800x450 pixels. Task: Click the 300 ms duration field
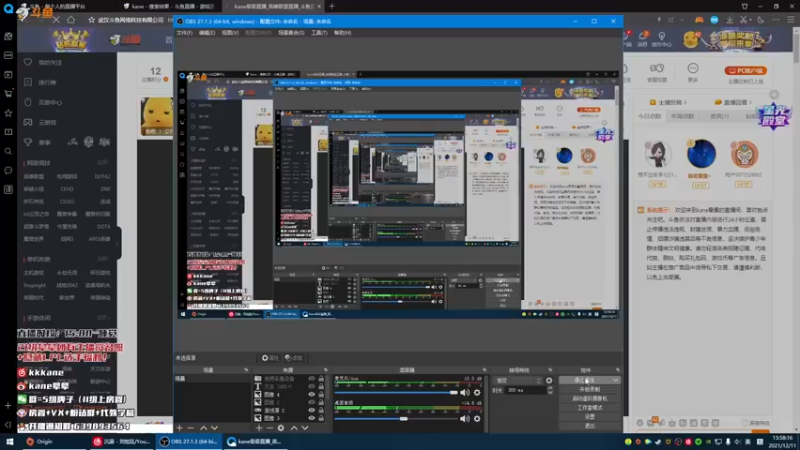pyautogui.click(x=526, y=390)
